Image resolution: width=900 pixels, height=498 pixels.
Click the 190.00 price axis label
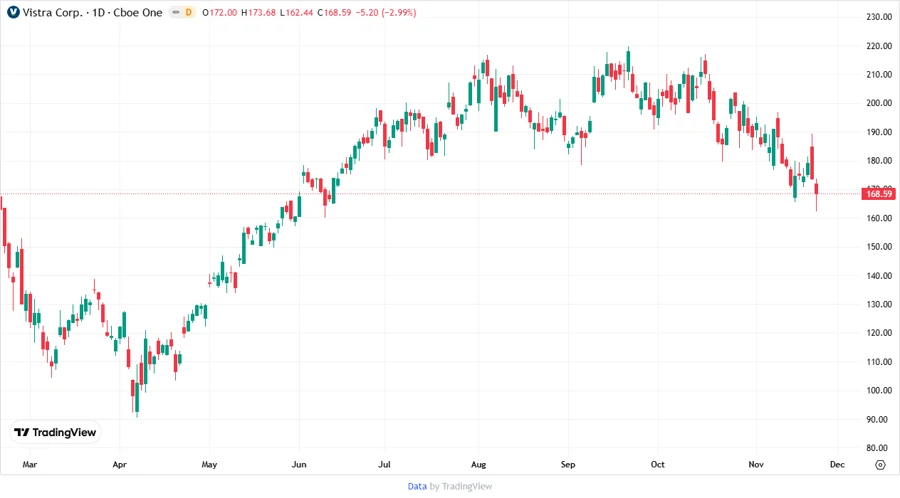pyautogui.click(x=879, y=132)
